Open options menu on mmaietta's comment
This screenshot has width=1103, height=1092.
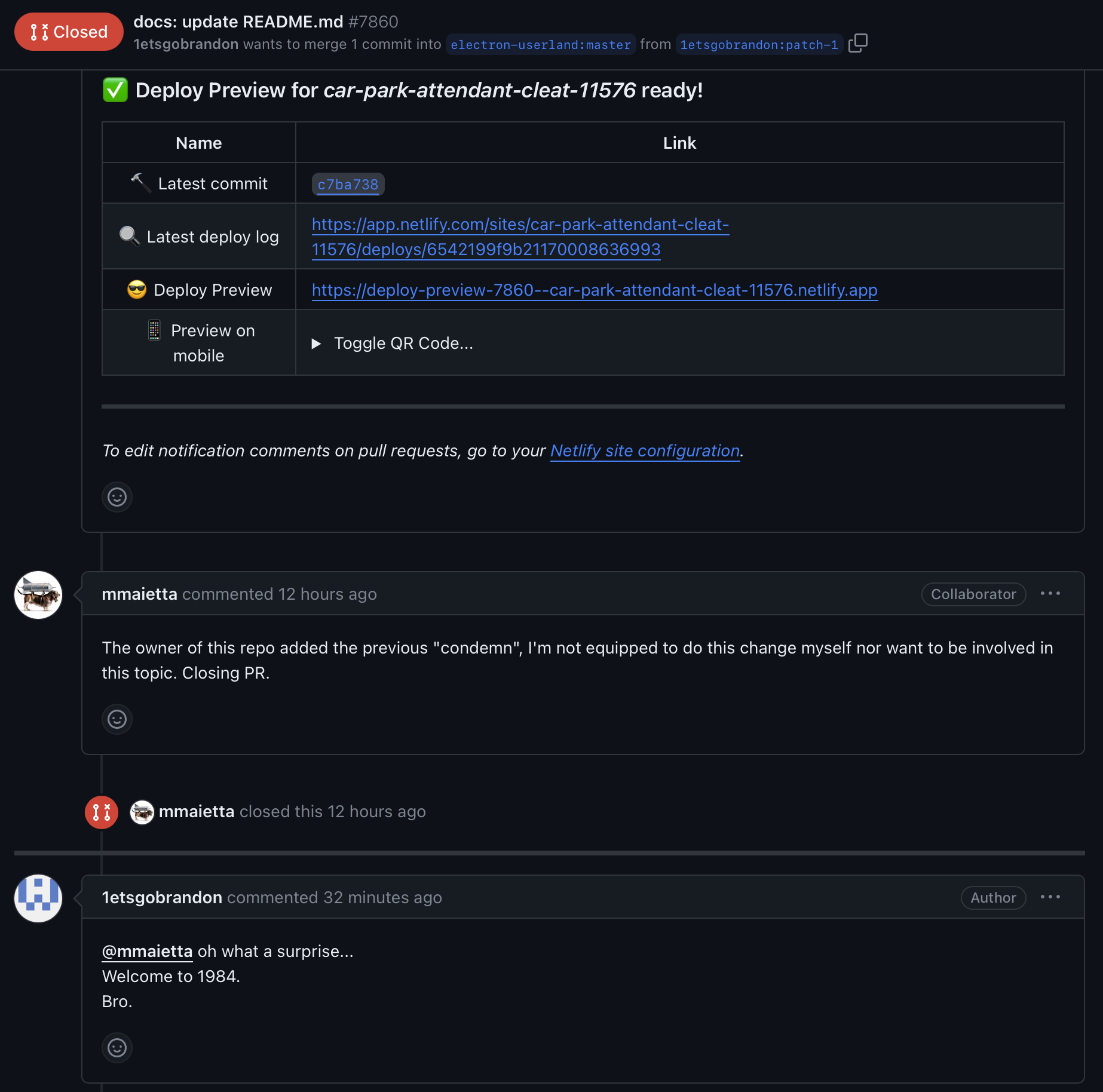(1050, 594)
